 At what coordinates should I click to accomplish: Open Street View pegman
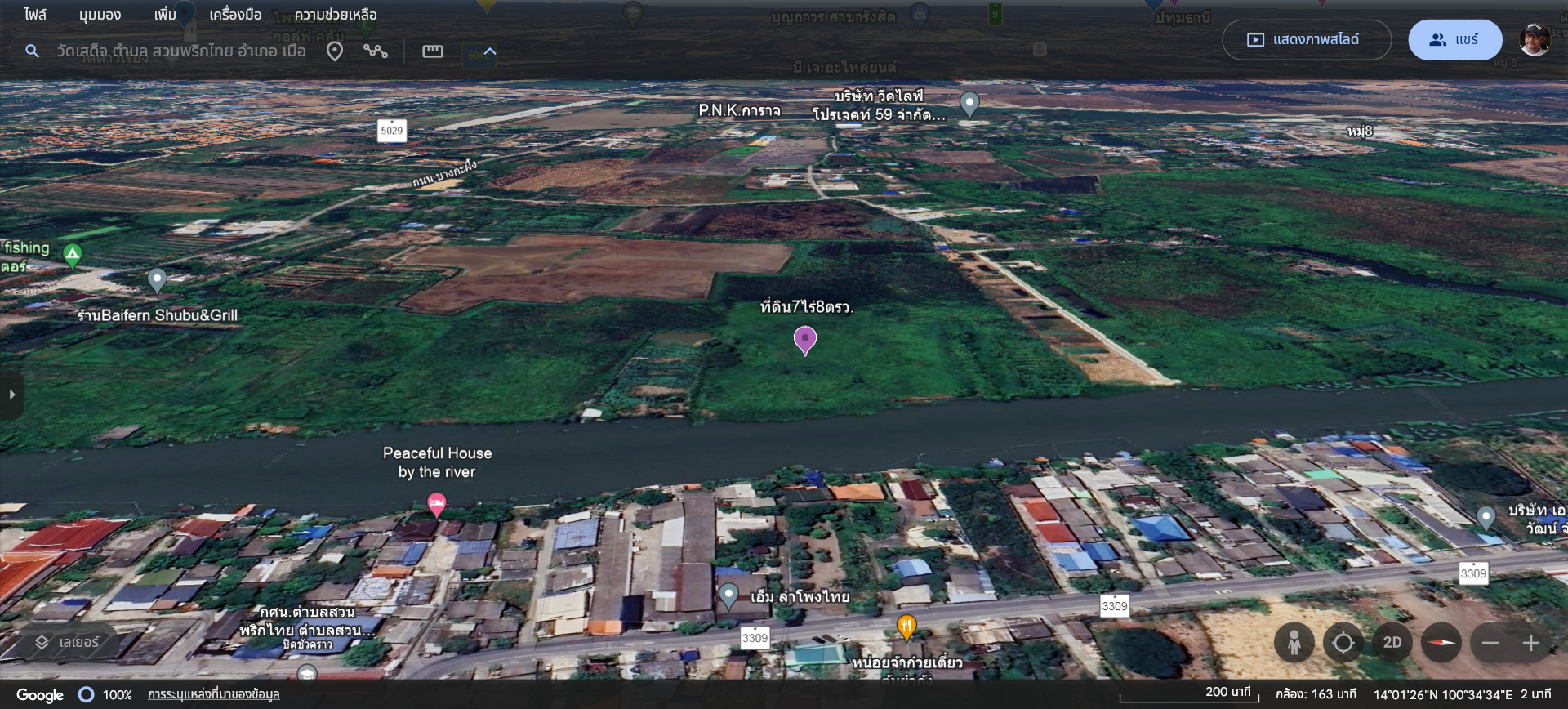[1294, 643]
